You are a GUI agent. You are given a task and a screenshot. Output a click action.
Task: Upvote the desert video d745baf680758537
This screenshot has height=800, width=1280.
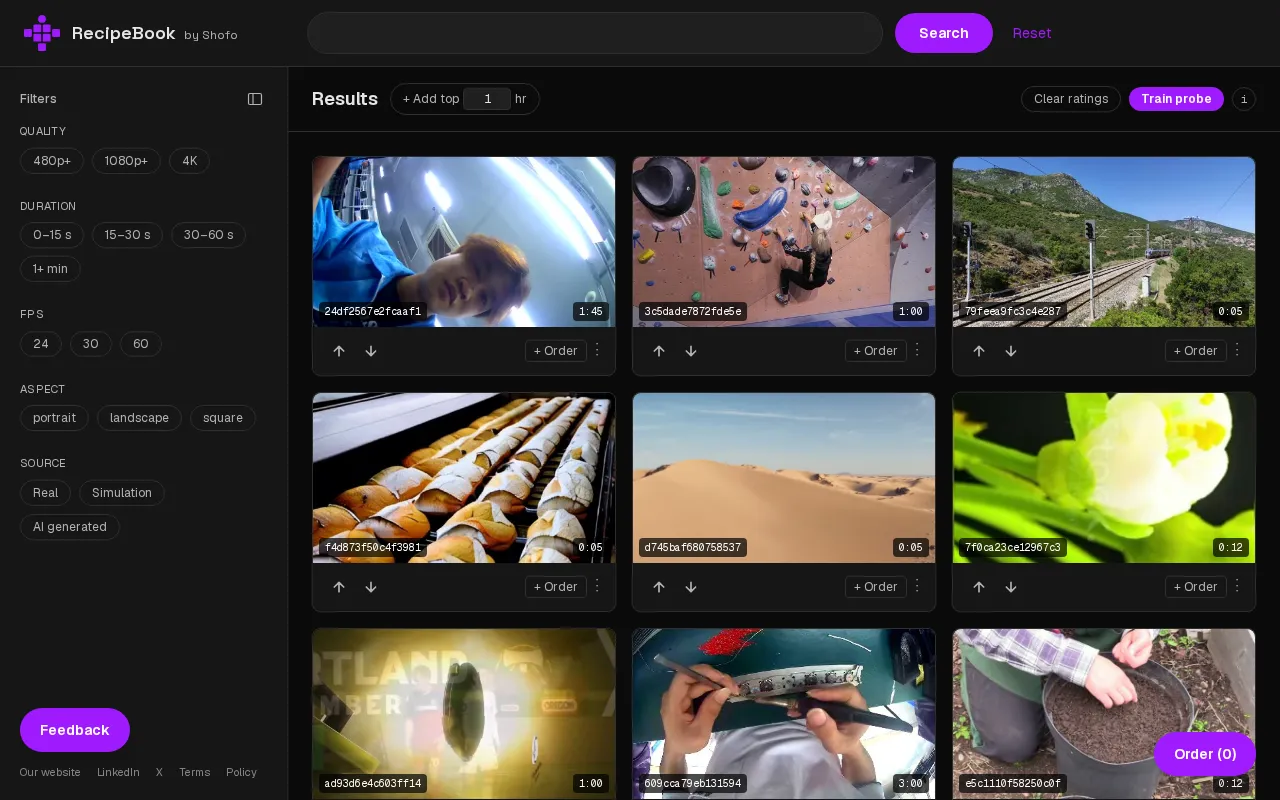coord(659,587)
